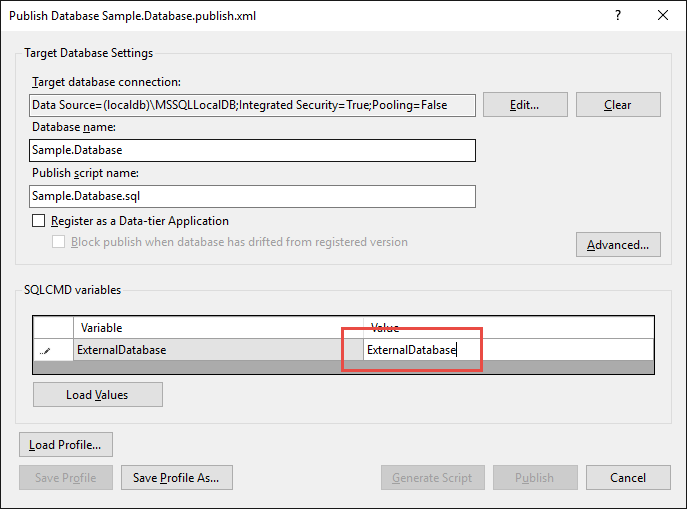Click the target database connection field
Image resolution: width=687 pixels, height=509 pixels.
[252, 104]
